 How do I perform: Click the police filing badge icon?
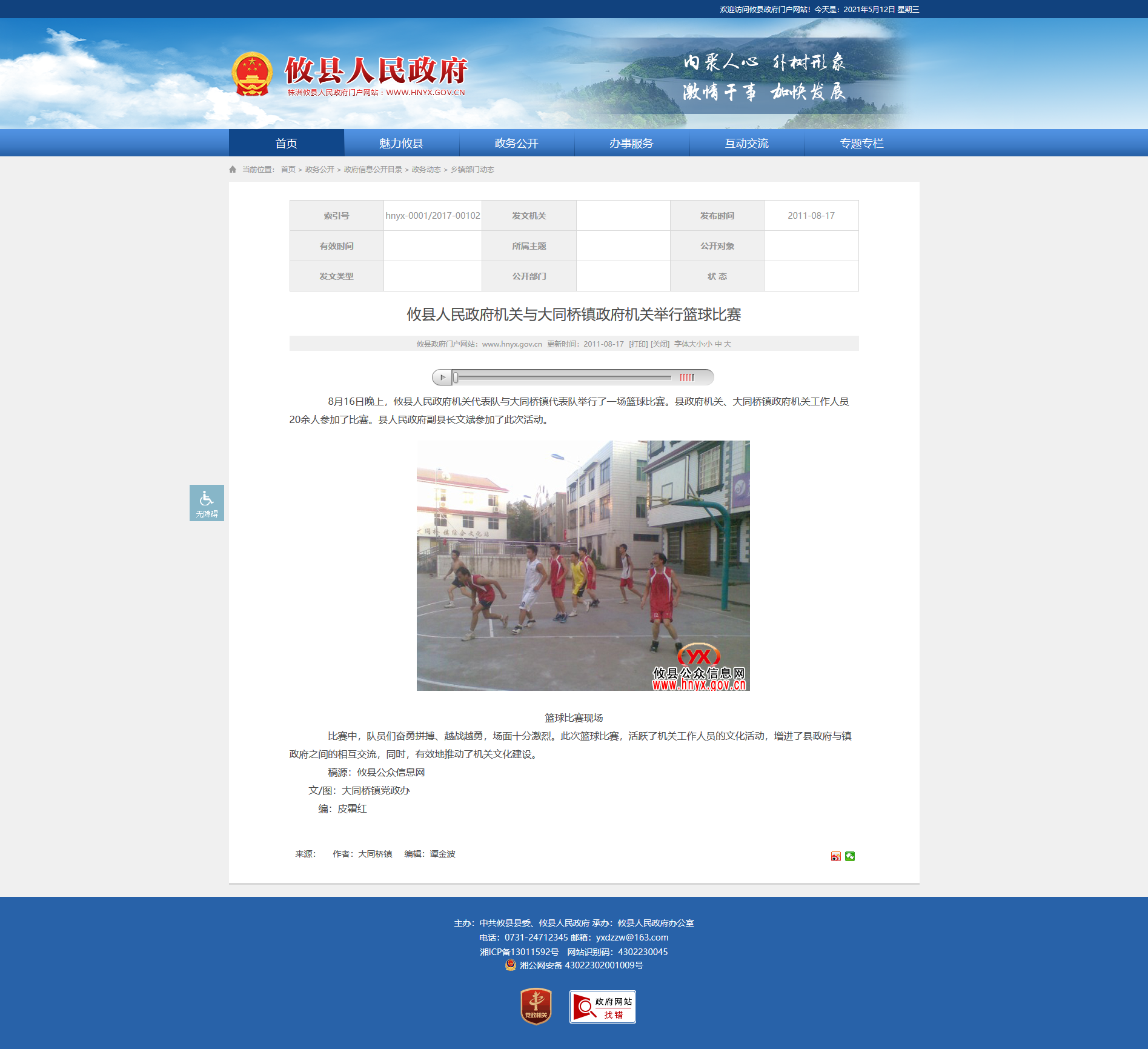tap(511, 965)
